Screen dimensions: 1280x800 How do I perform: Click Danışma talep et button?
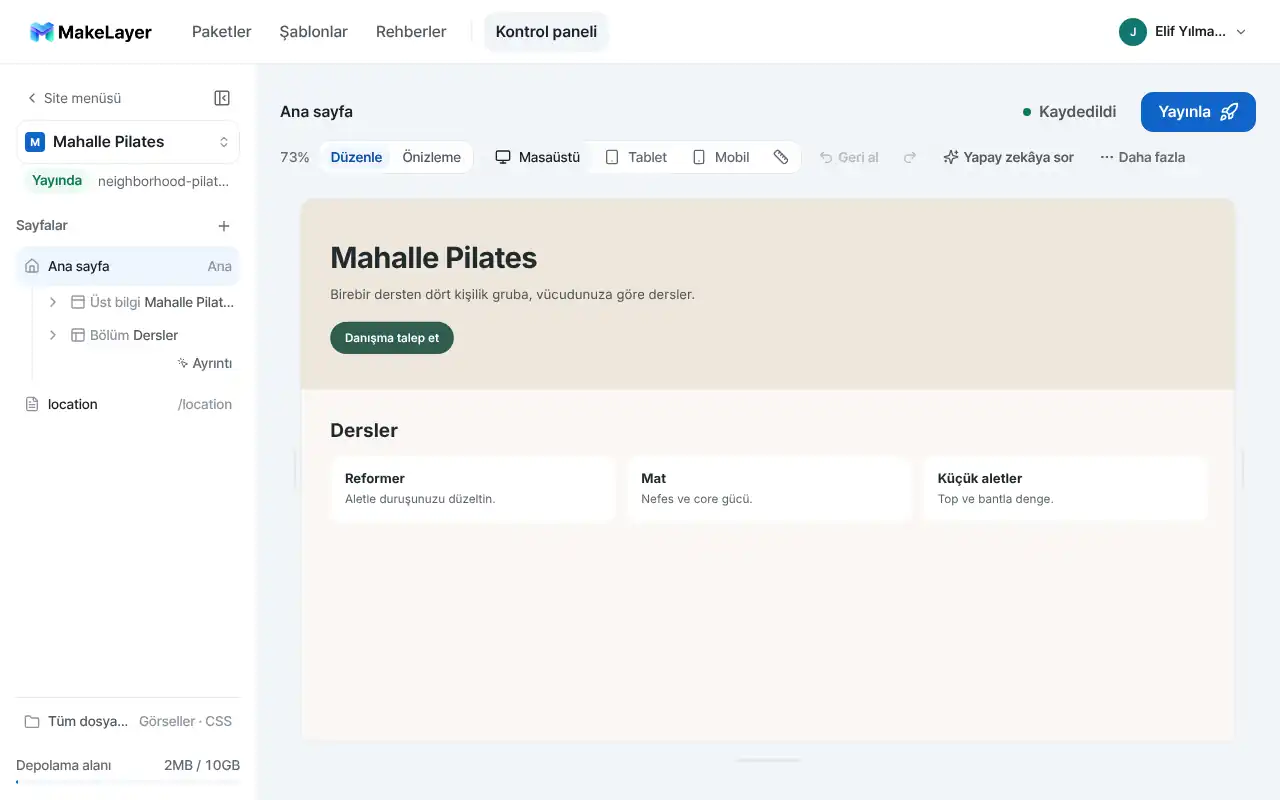pyautogui.click(x=392, y=338)
